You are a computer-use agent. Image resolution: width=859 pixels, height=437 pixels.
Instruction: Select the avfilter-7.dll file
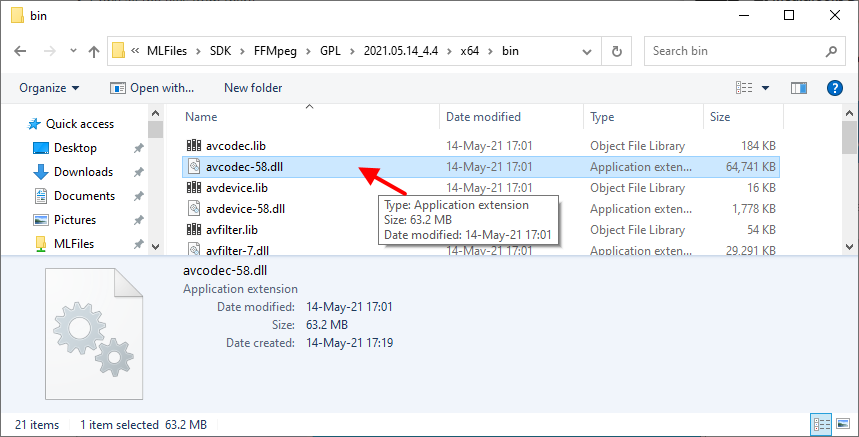(x=480, y=250)
